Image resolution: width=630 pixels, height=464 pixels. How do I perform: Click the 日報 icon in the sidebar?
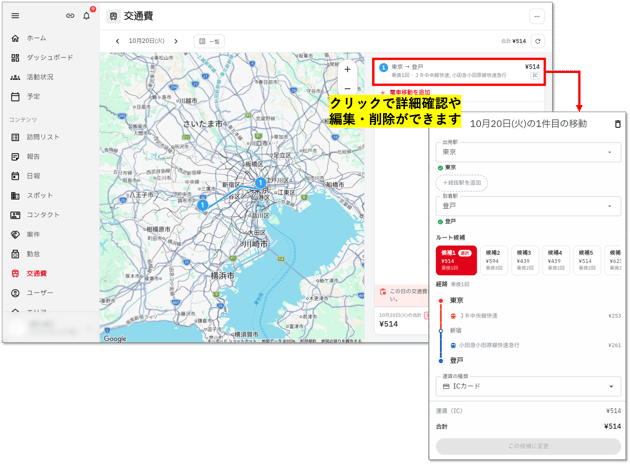[15, 176]
